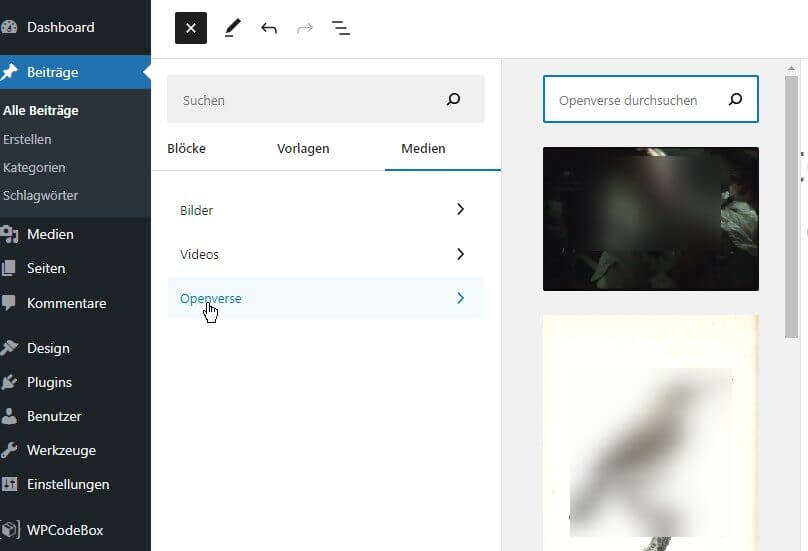The image size is (808, 551).
Task: Click the Undo arrow icon
Action: point(268,28)
